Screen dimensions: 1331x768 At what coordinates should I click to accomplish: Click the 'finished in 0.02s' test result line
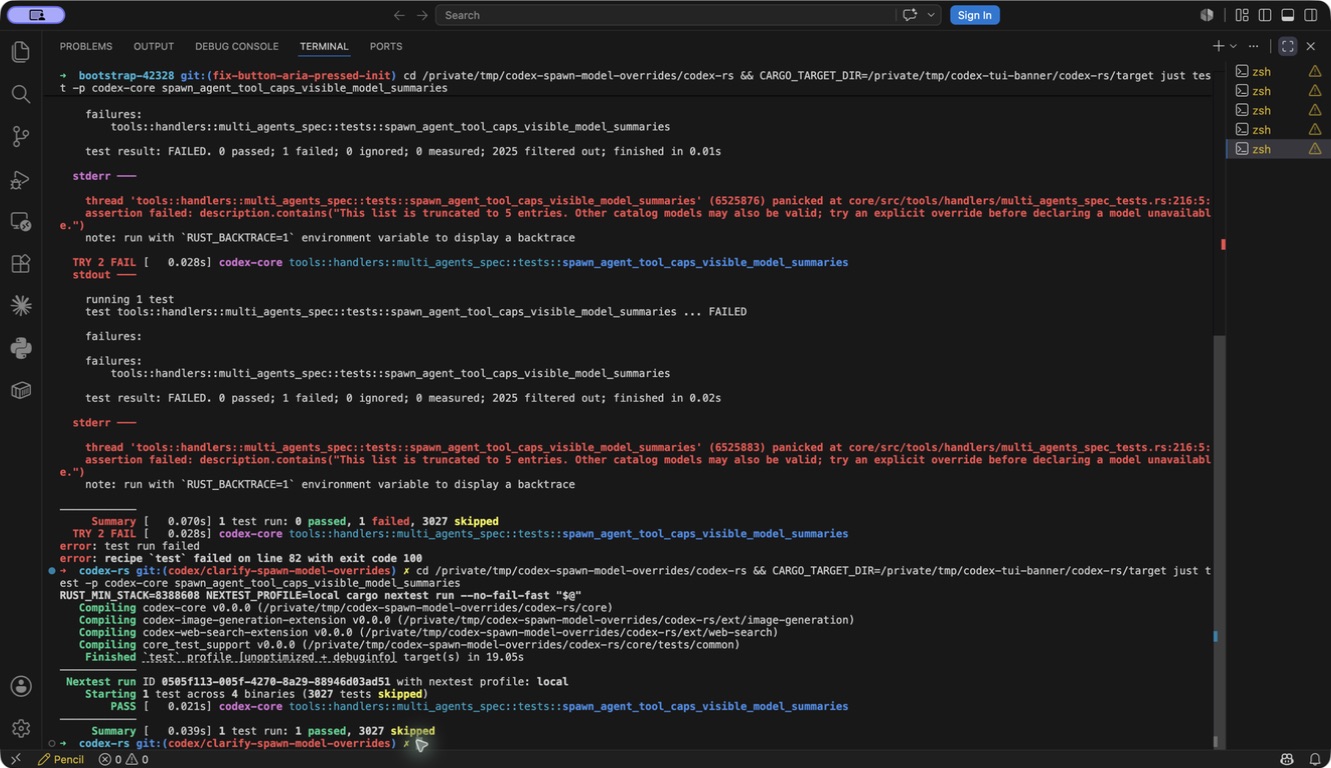coord(403,398)
